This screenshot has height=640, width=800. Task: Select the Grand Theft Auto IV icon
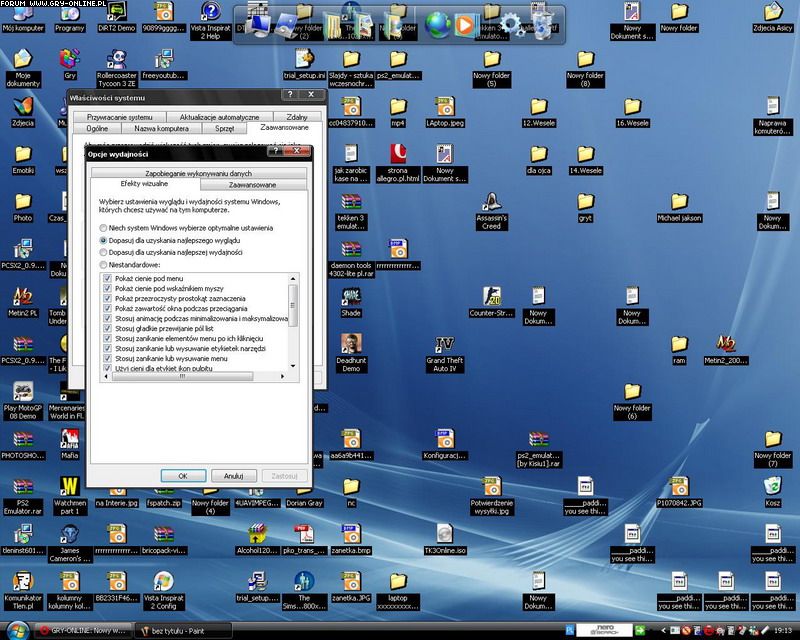pos(444,353)
